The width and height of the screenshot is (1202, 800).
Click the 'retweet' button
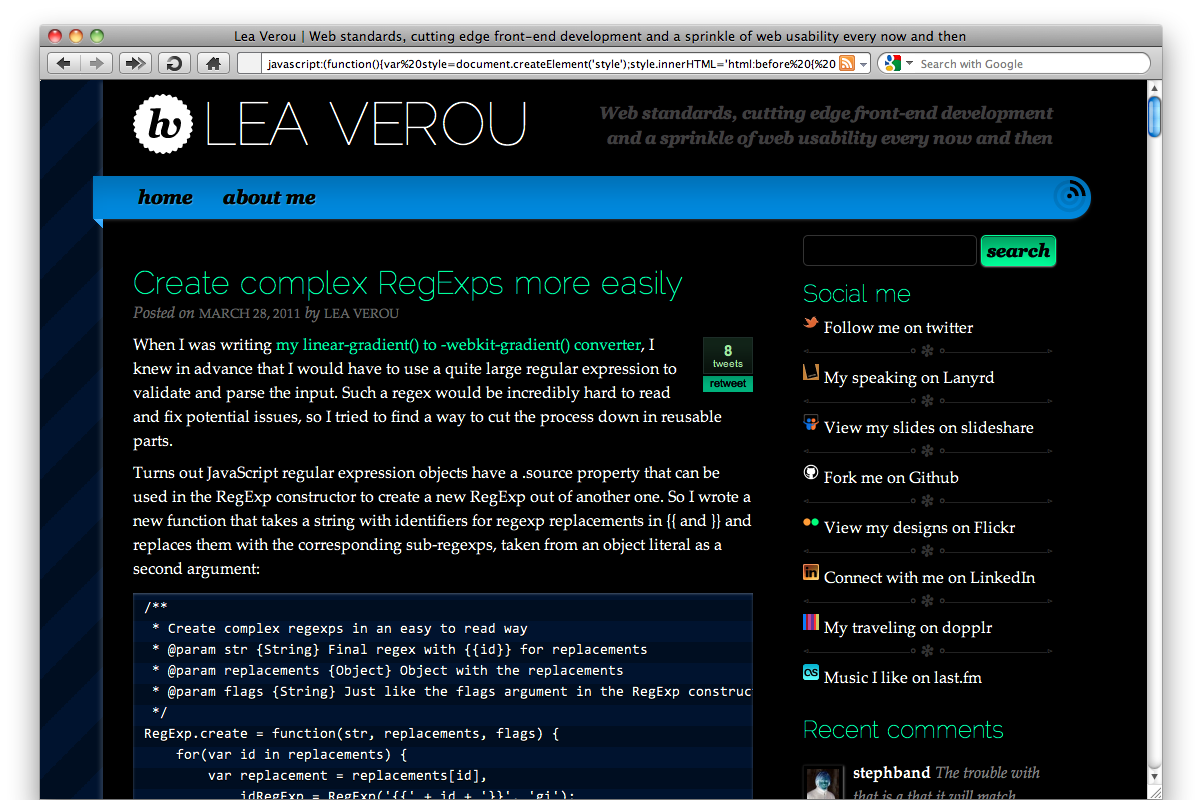(727, 384)
